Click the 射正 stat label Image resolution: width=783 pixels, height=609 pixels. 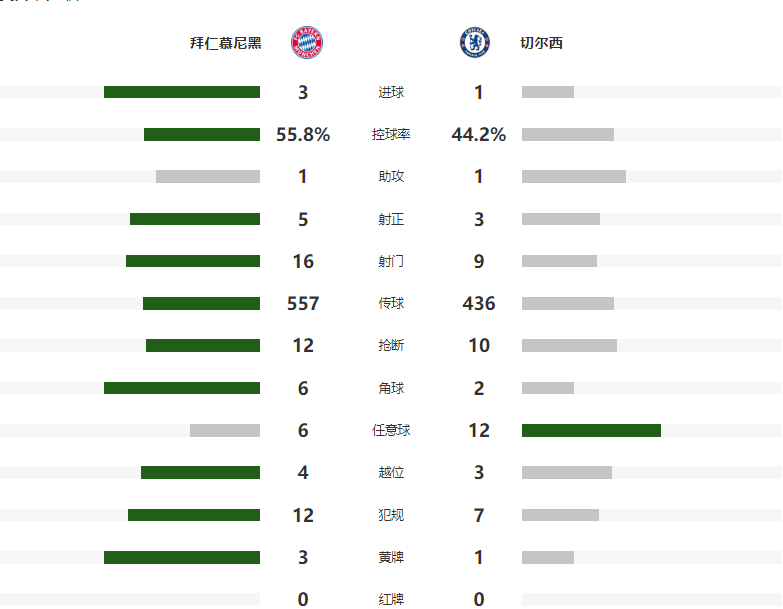[x=391, y=219]
